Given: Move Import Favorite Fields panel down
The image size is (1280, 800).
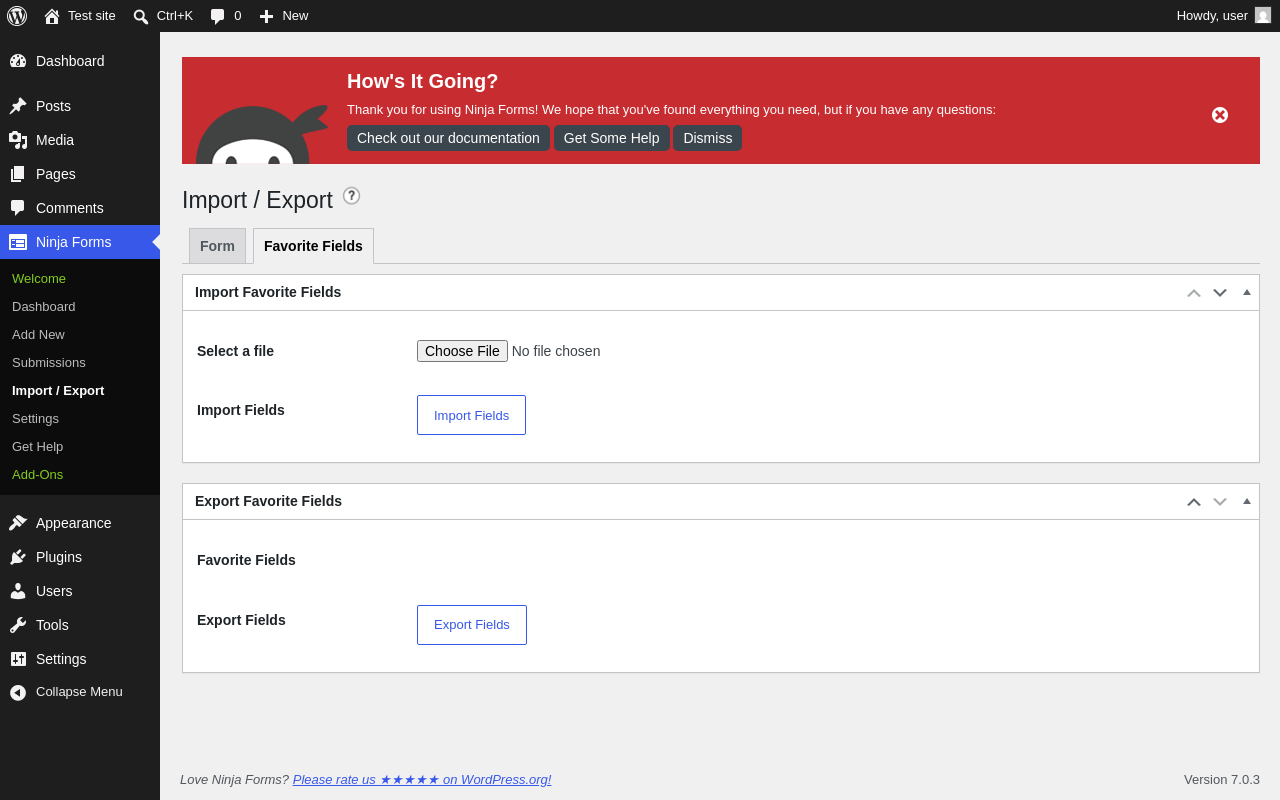Looking at the screenshot, I should tap(1220, 293).
